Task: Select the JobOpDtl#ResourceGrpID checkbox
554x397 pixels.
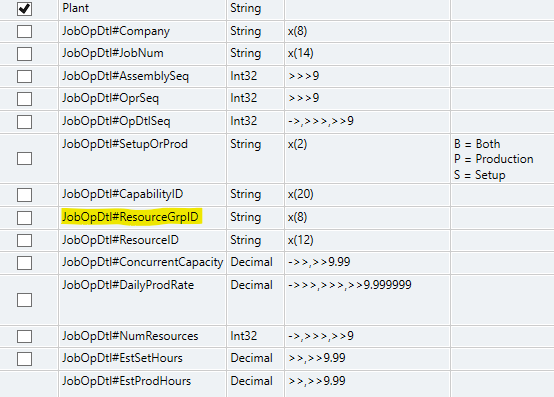Action: click(24, 218)
